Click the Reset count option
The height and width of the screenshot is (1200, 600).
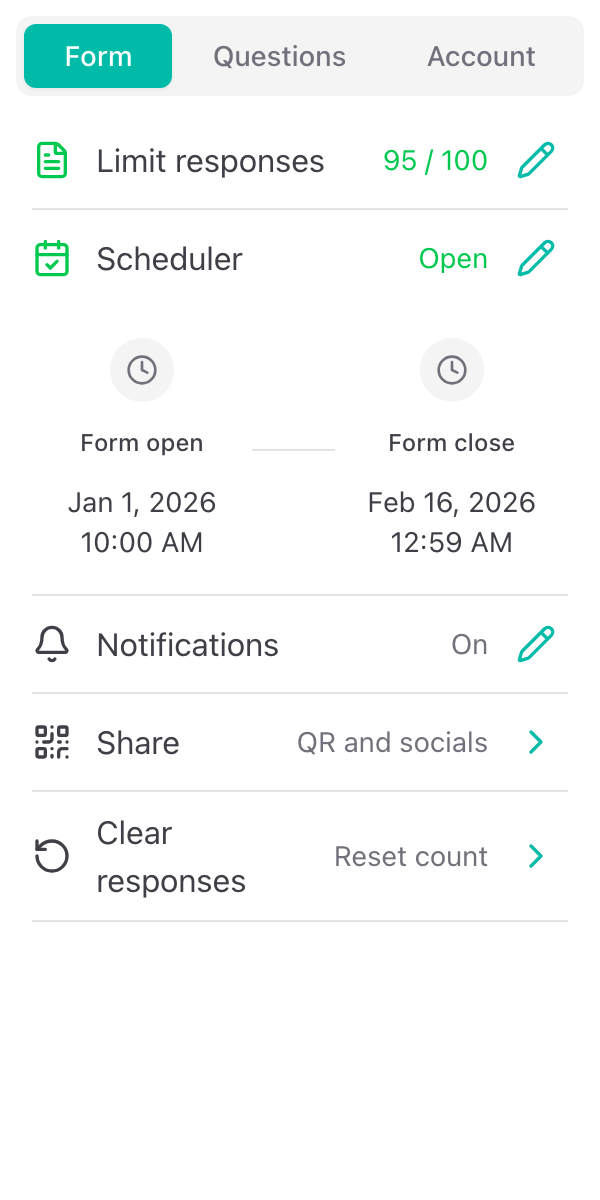point(410,856)
